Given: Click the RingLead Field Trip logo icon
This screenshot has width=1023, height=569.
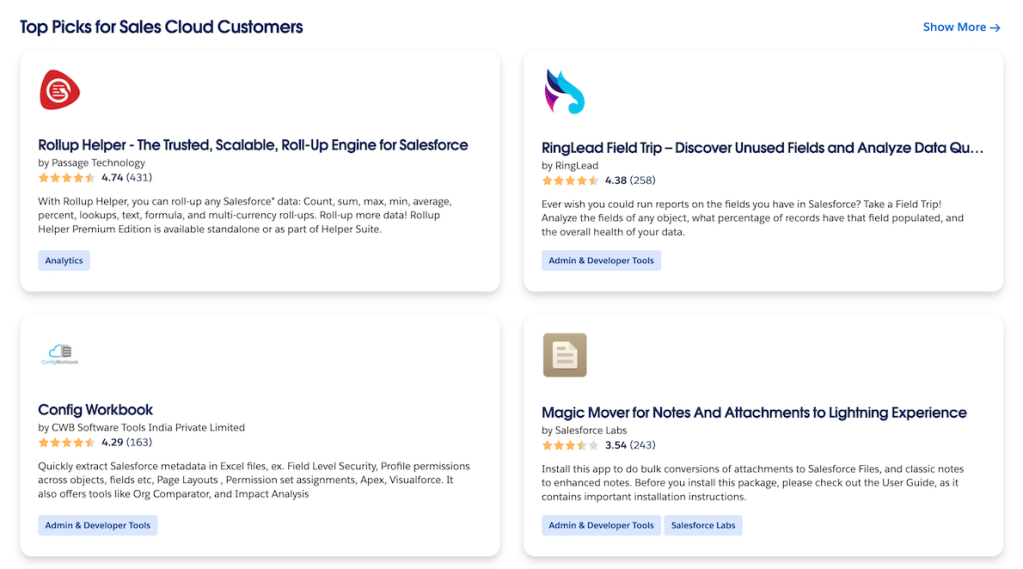Looking at the screenshot, I should 564,92.
